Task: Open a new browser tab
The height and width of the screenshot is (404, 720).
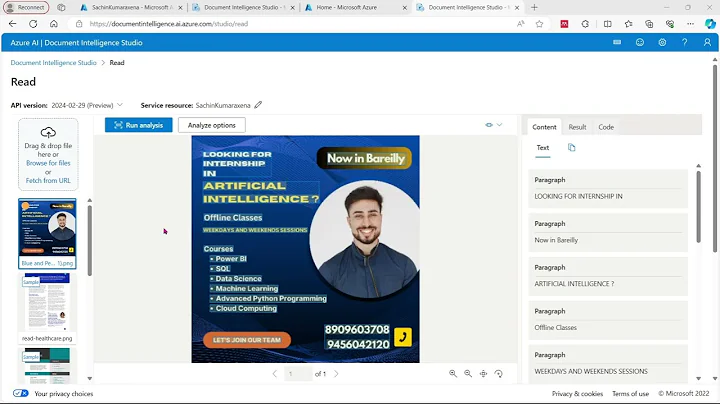Action: click(x=534, y=7)
